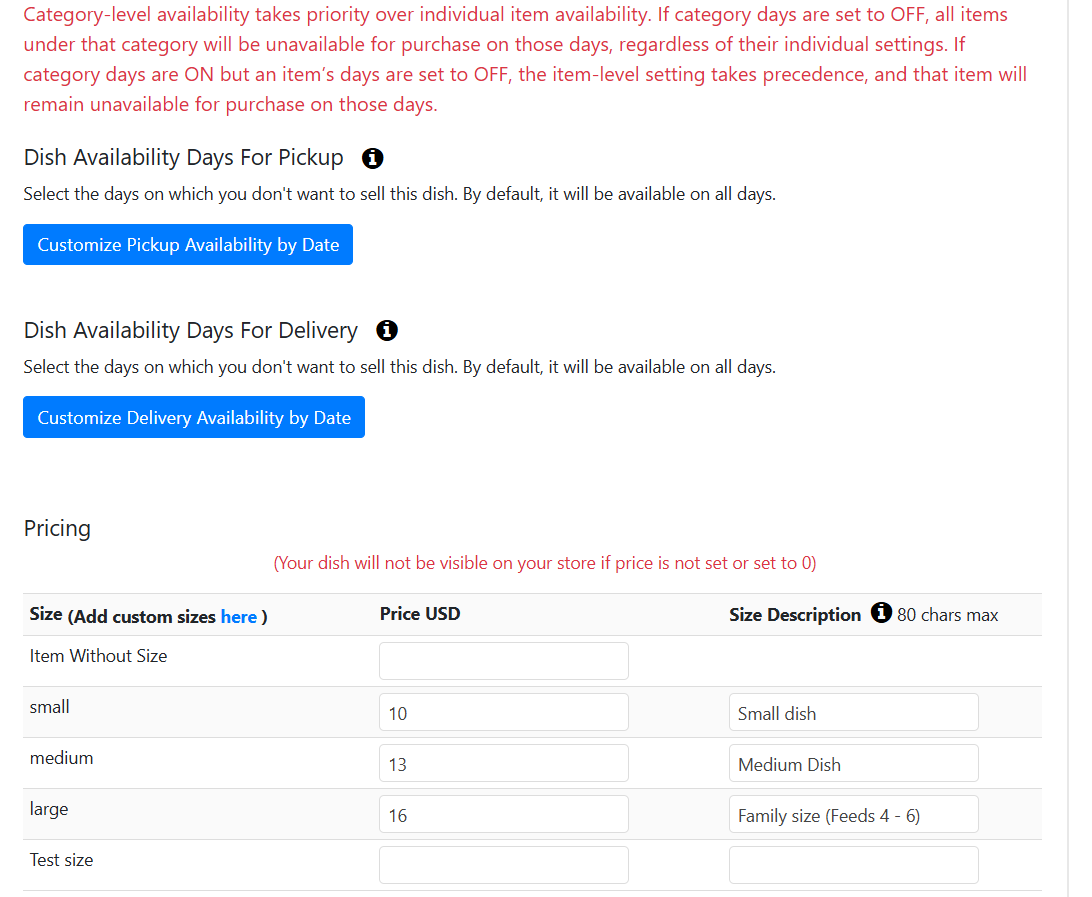The height and width of the screenshot is (897, 1092).
Task: Open Customize Delivery Availability by Date
Action: (x=194, y=418)
